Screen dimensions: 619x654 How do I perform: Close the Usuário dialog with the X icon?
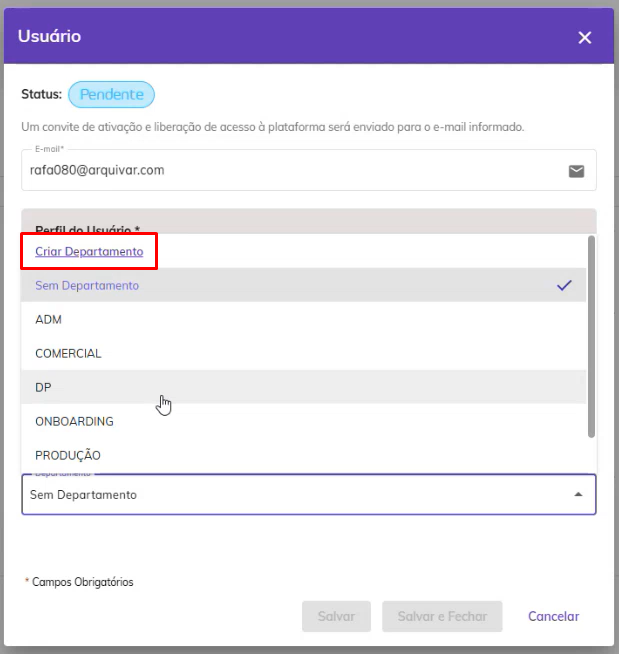pyautogui.click(x=584, y=38)
